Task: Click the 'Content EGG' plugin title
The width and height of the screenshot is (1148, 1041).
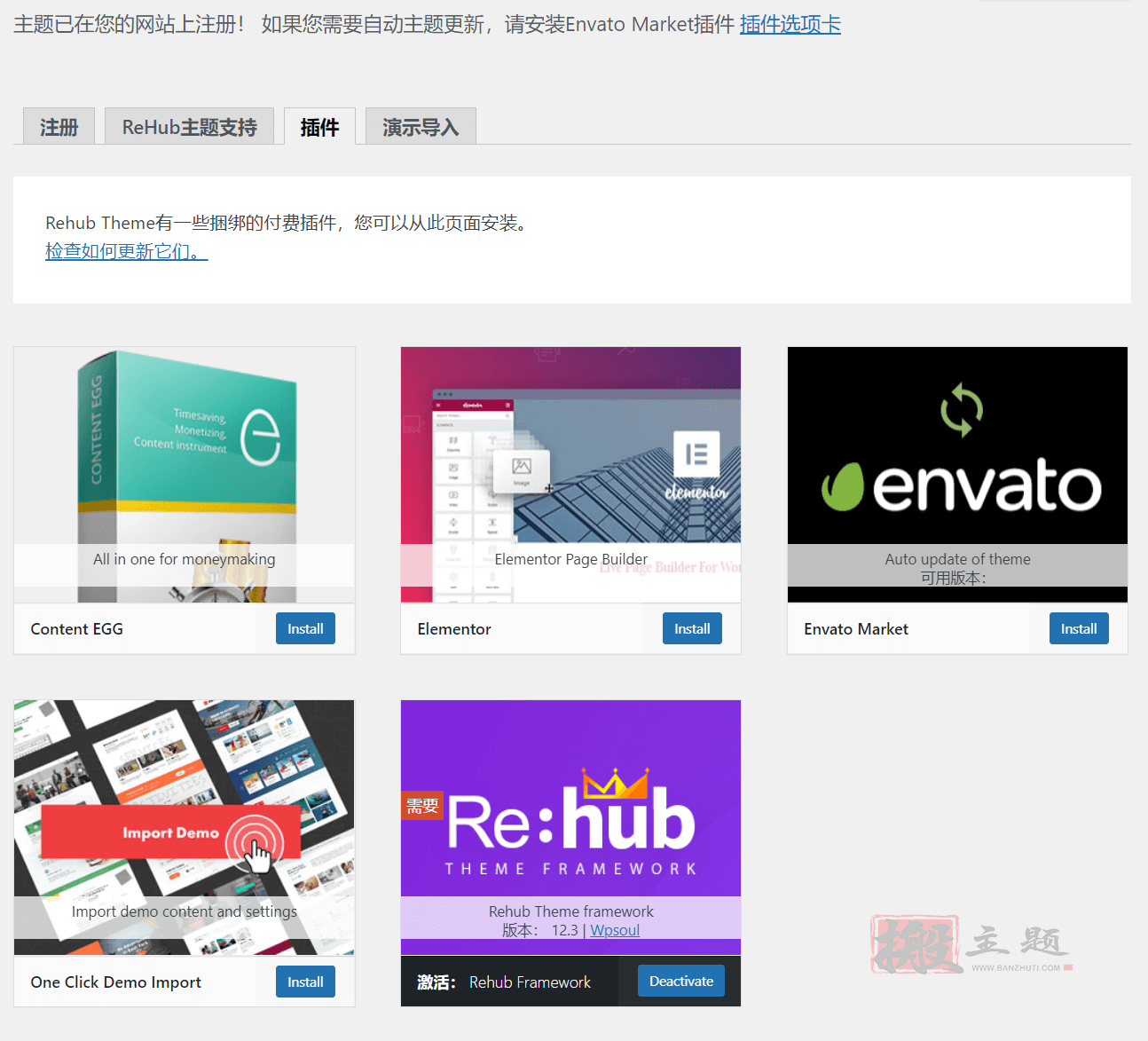Action: [x=77, y=629]
